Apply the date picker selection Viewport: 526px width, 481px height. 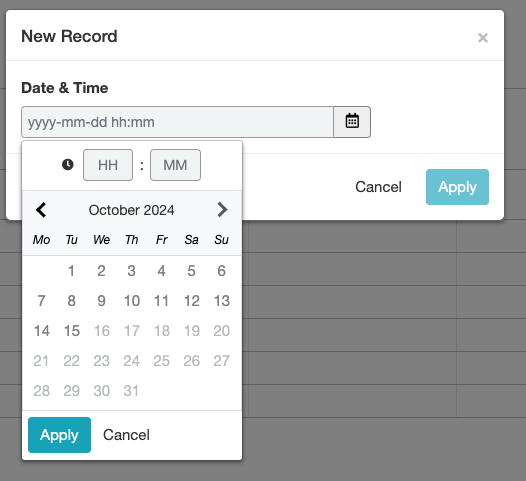click(x=59, y=435)
